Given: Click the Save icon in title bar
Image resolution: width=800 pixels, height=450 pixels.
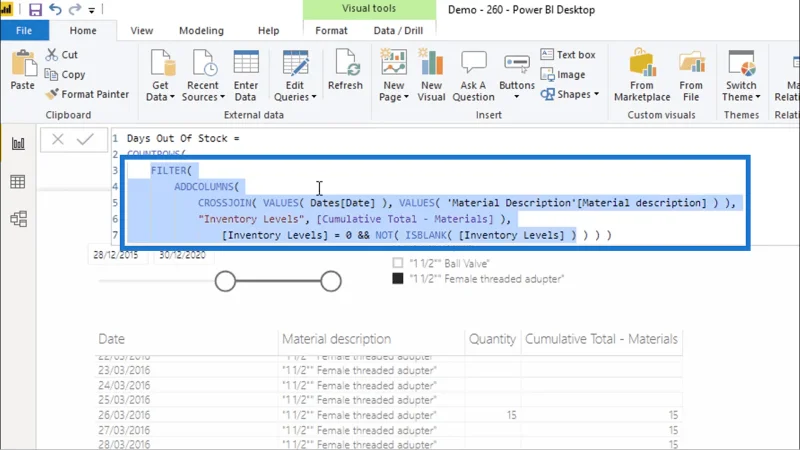Looking at the screenshot, I should coord(35,9).
